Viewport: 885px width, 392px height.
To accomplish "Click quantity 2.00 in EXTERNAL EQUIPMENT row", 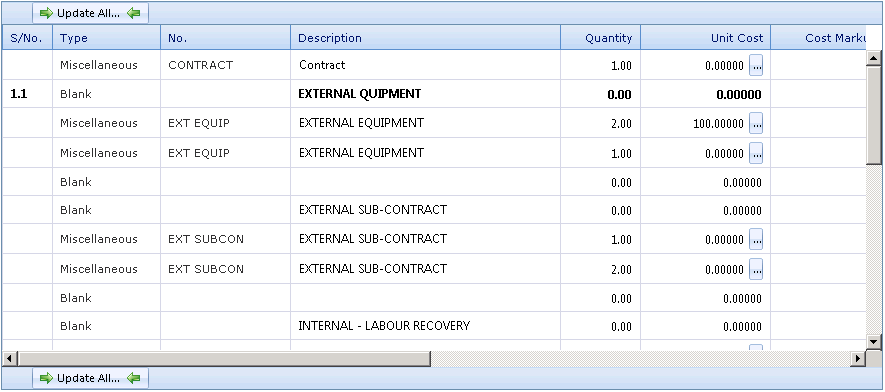I will (x=621, y=124).
